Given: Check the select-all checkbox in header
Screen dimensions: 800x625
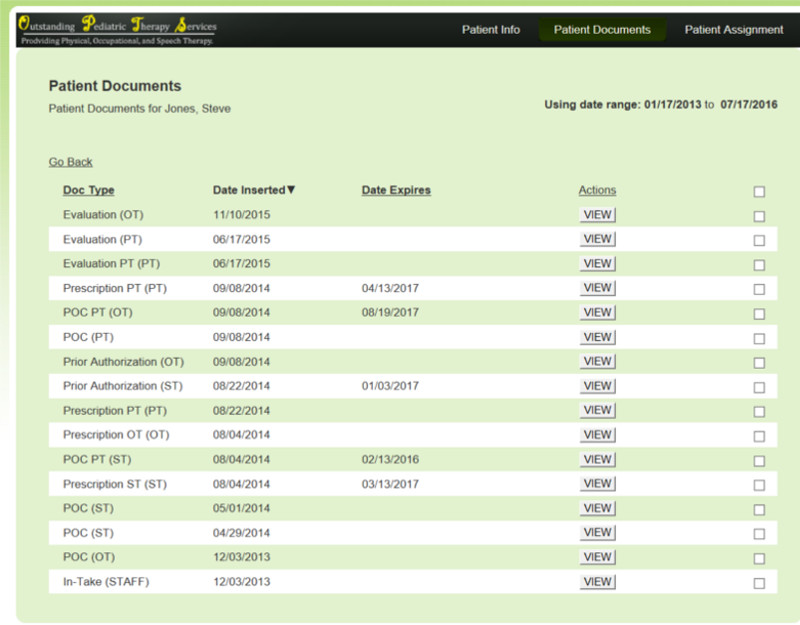Looking at the screenshot, I should tap(759, 191).
